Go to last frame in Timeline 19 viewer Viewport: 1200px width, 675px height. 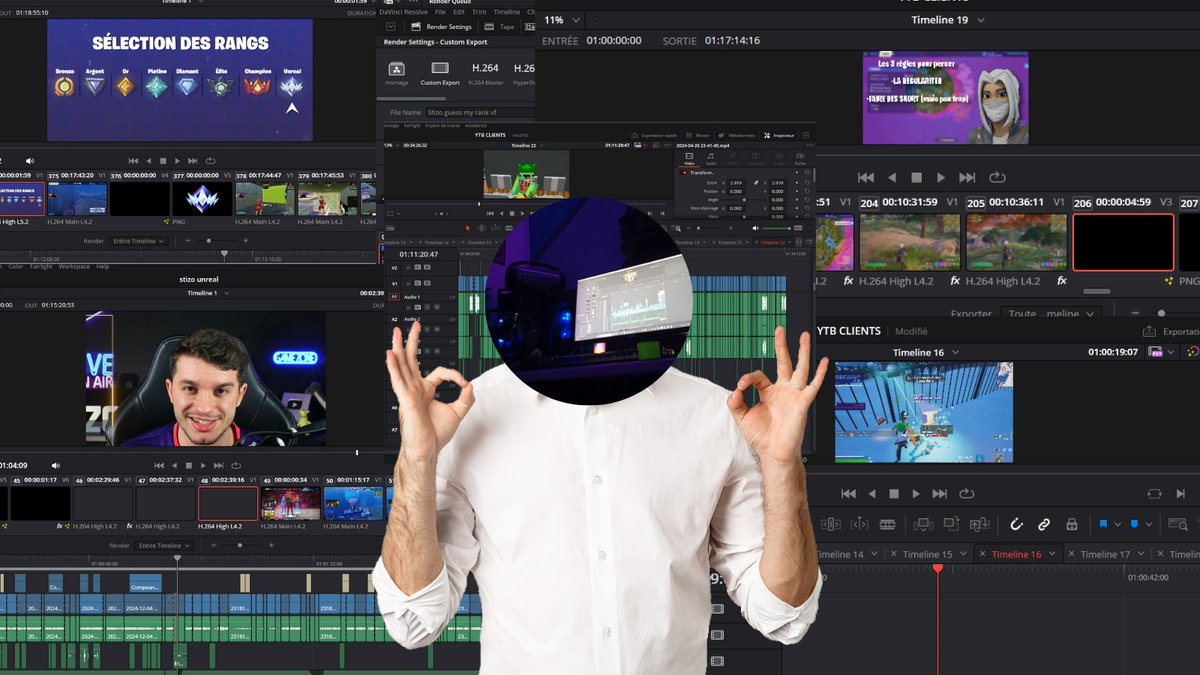967,177
